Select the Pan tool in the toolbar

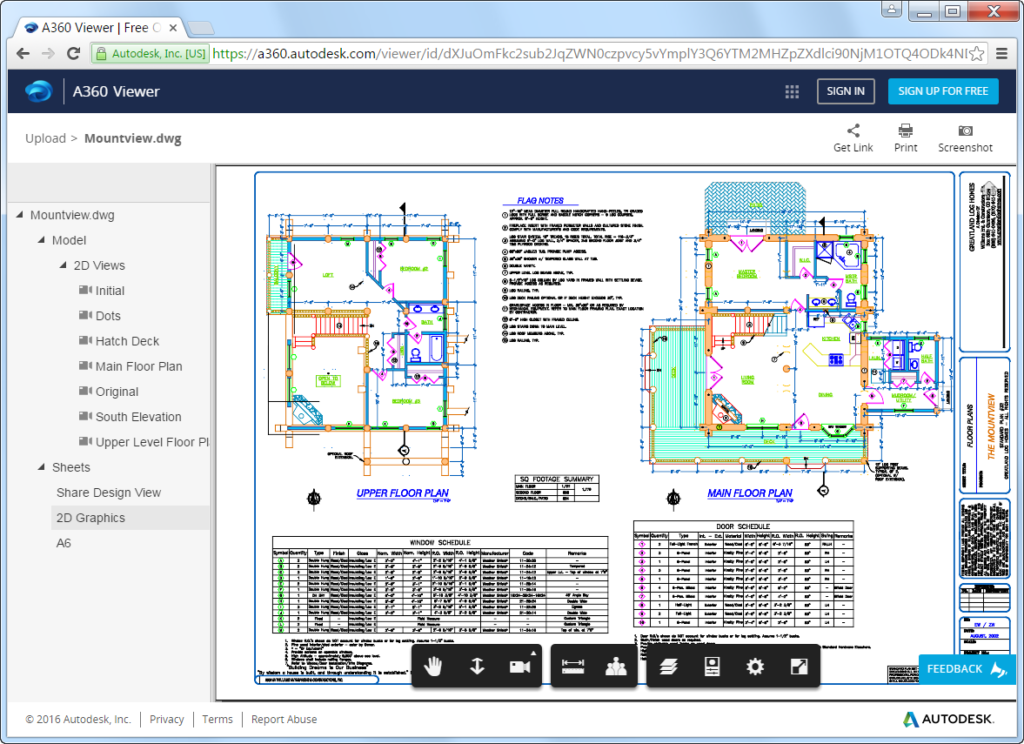[x=432, y=666]
